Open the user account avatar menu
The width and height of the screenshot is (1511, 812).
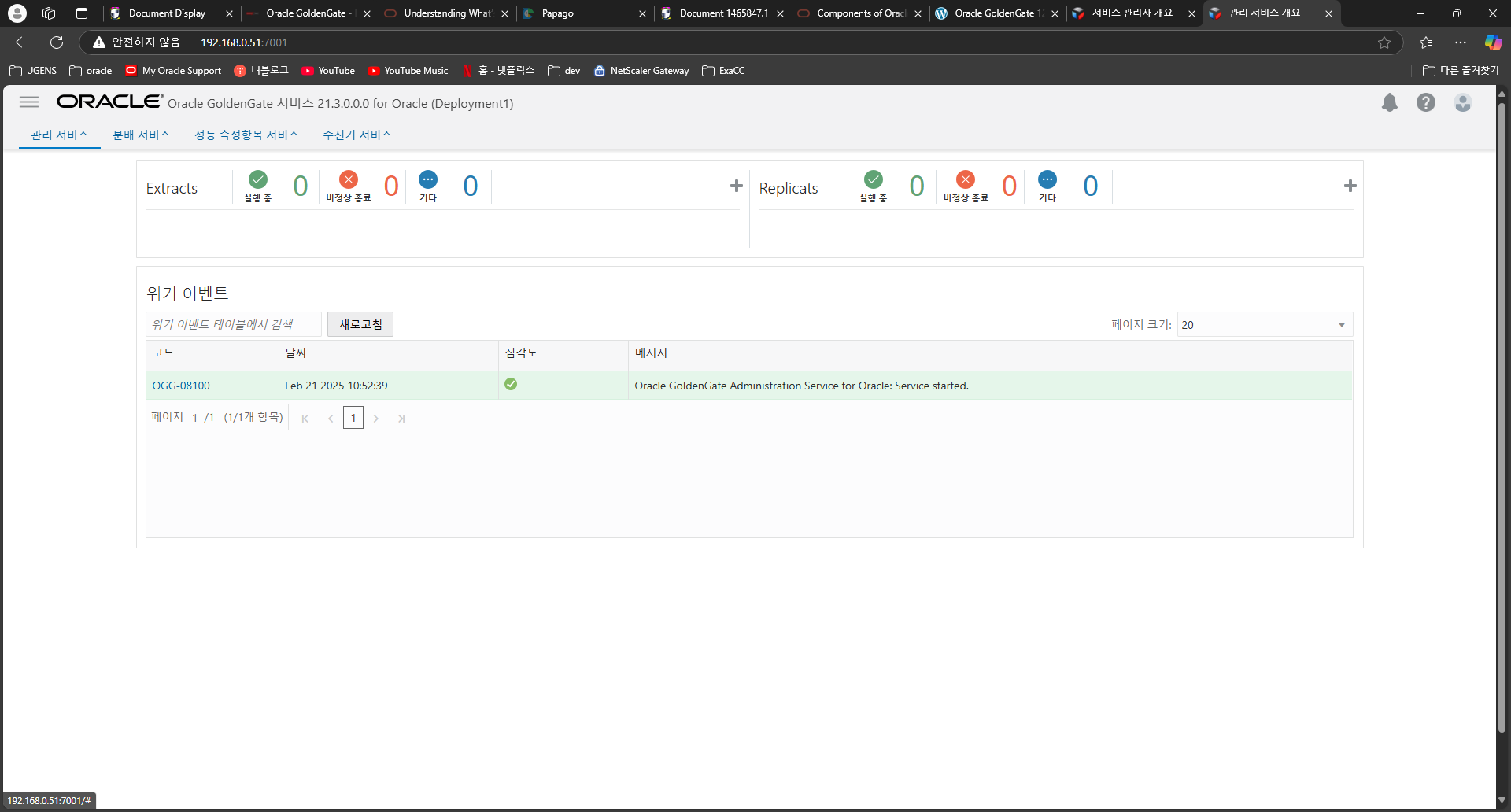pyautogui.click(x=1463, y=102)
